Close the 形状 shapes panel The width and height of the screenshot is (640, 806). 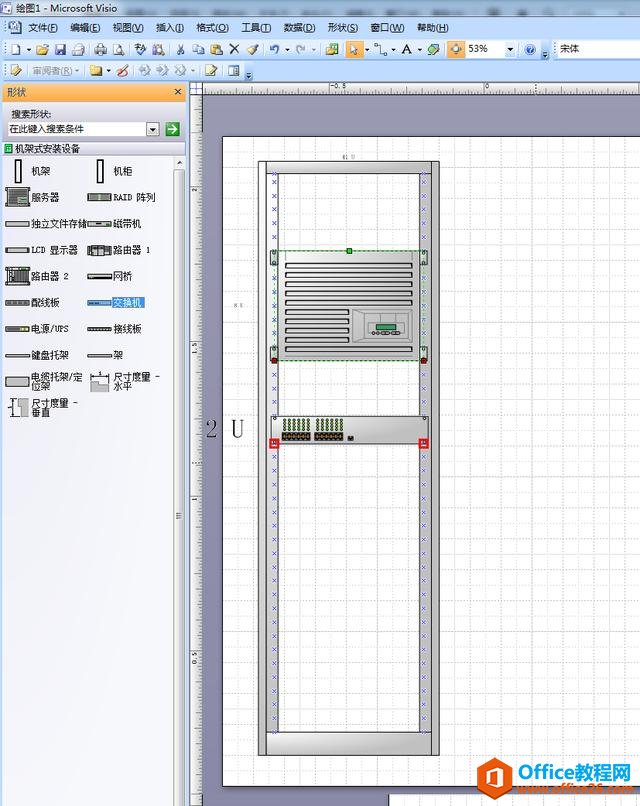coord(179,92)
